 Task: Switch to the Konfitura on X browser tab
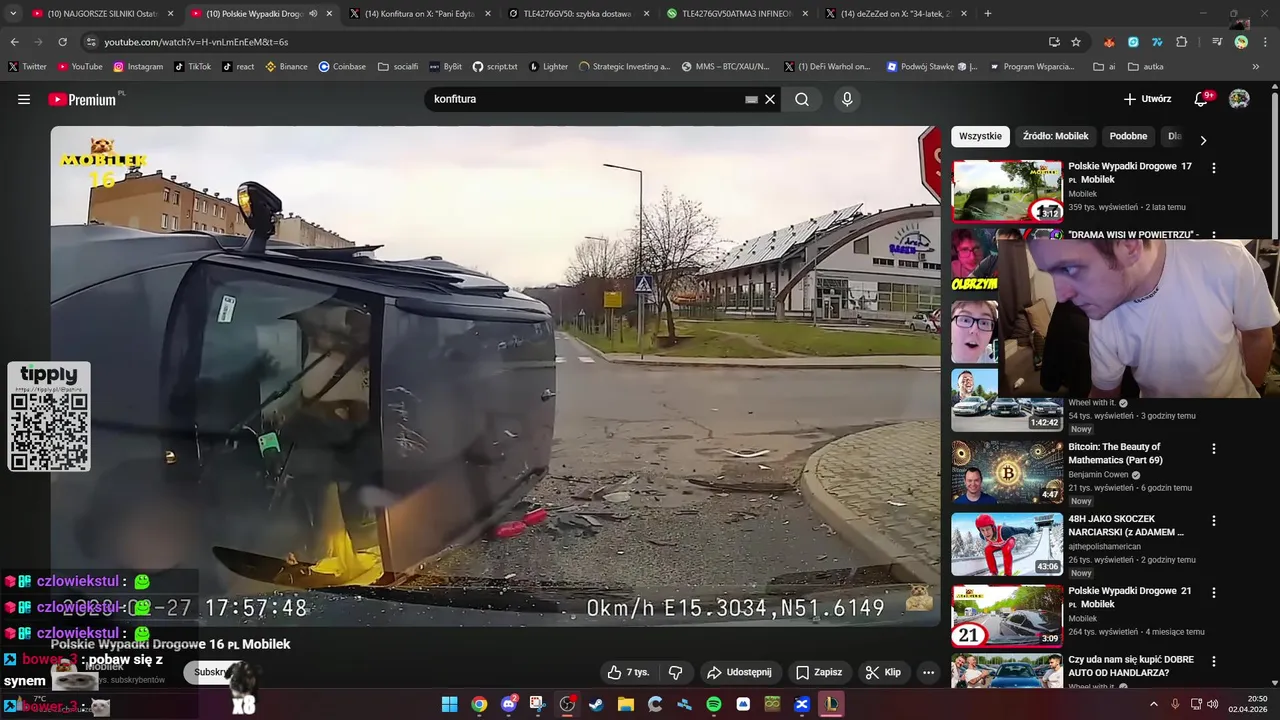tap(420, 14)
